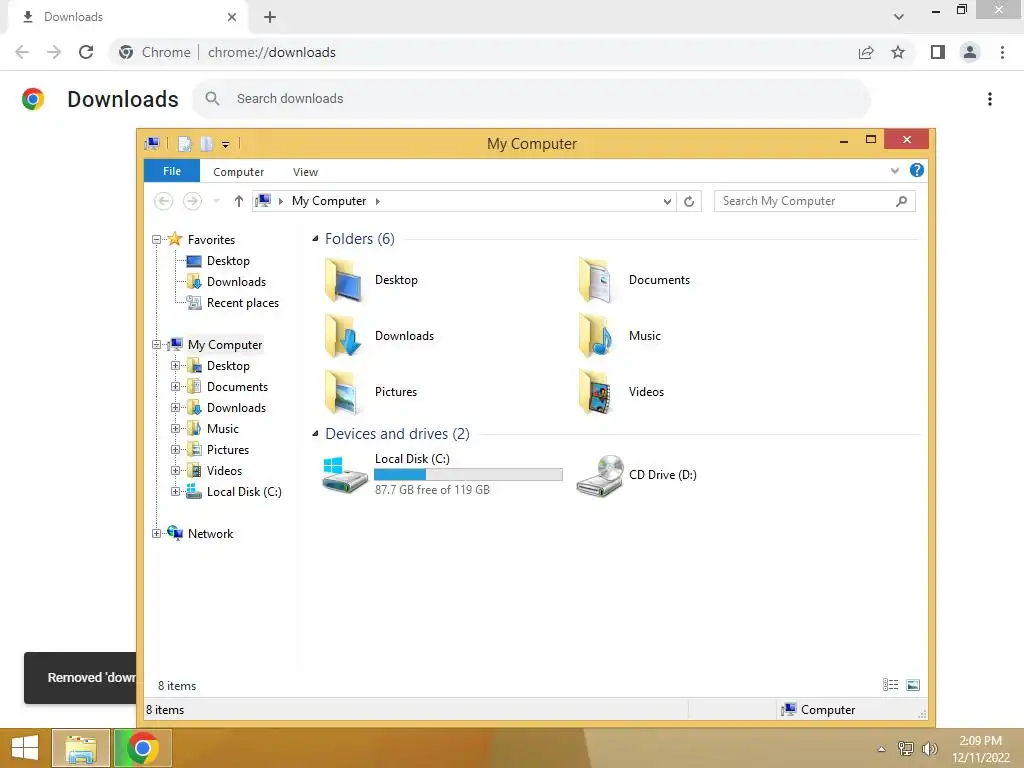This screenshot has width=1024, height=768.
Task: Click the breadcrumb arrow after My Computer
Action: tap(377, 201)
